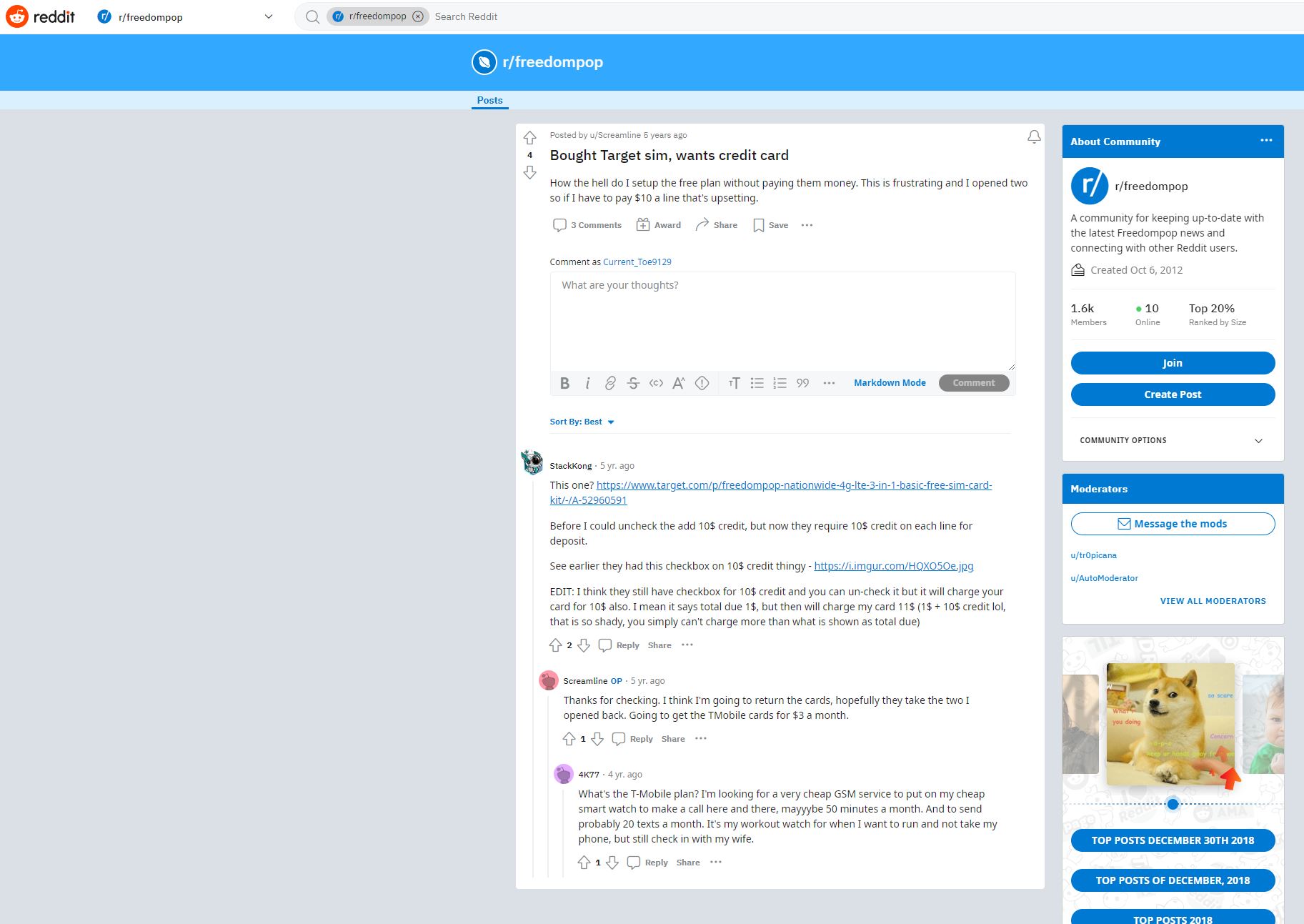1304x924 pixels.
Task: Upvote 4K77's comment
Action: pyautogui.click(x=584, y=863)
